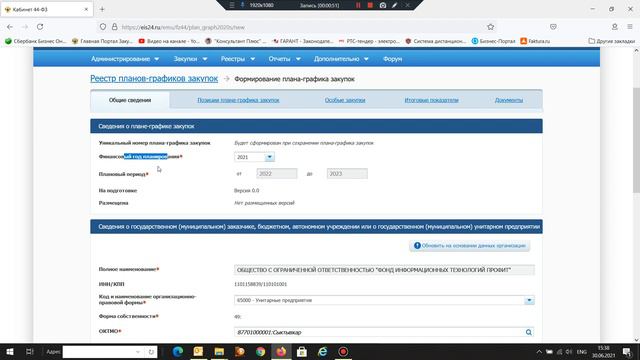
Task: Open Сбербанк Бизнес Онлайн bookmark
Action: coord(36,41)
